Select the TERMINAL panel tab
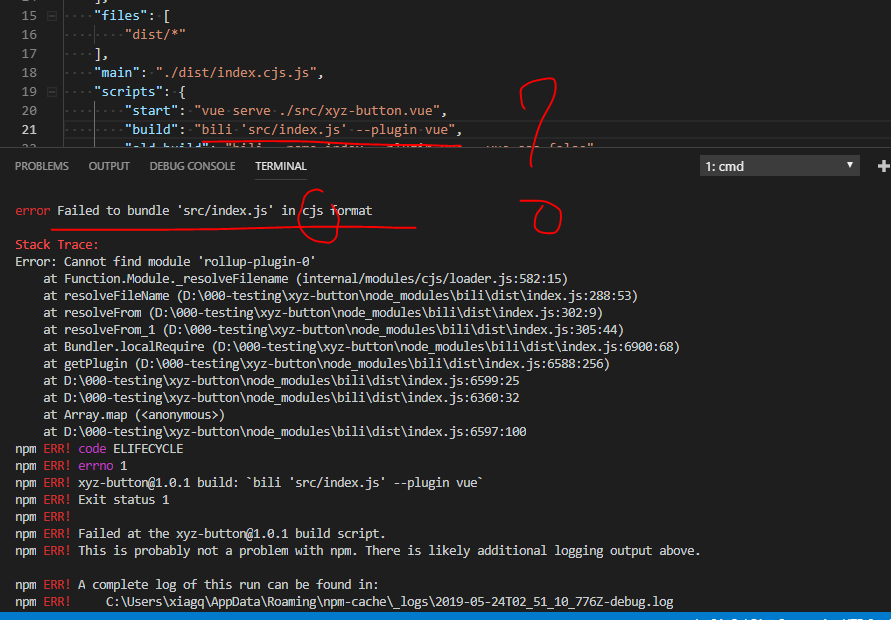 click(281, 166)
